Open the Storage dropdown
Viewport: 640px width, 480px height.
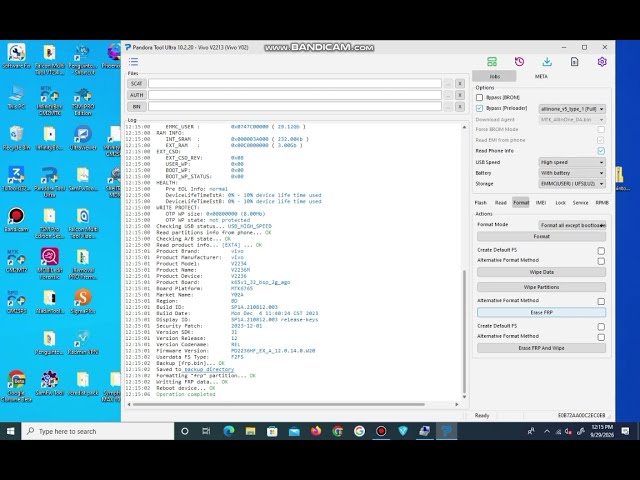pos(572,184)
